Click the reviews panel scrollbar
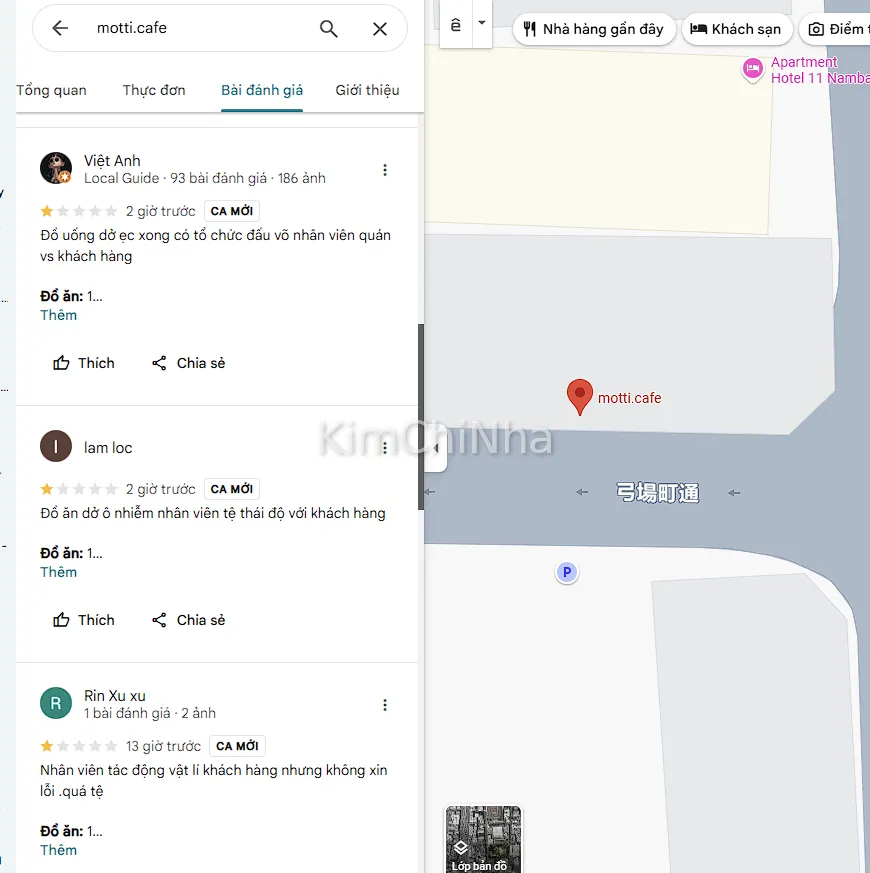 [x=421, y=415]
